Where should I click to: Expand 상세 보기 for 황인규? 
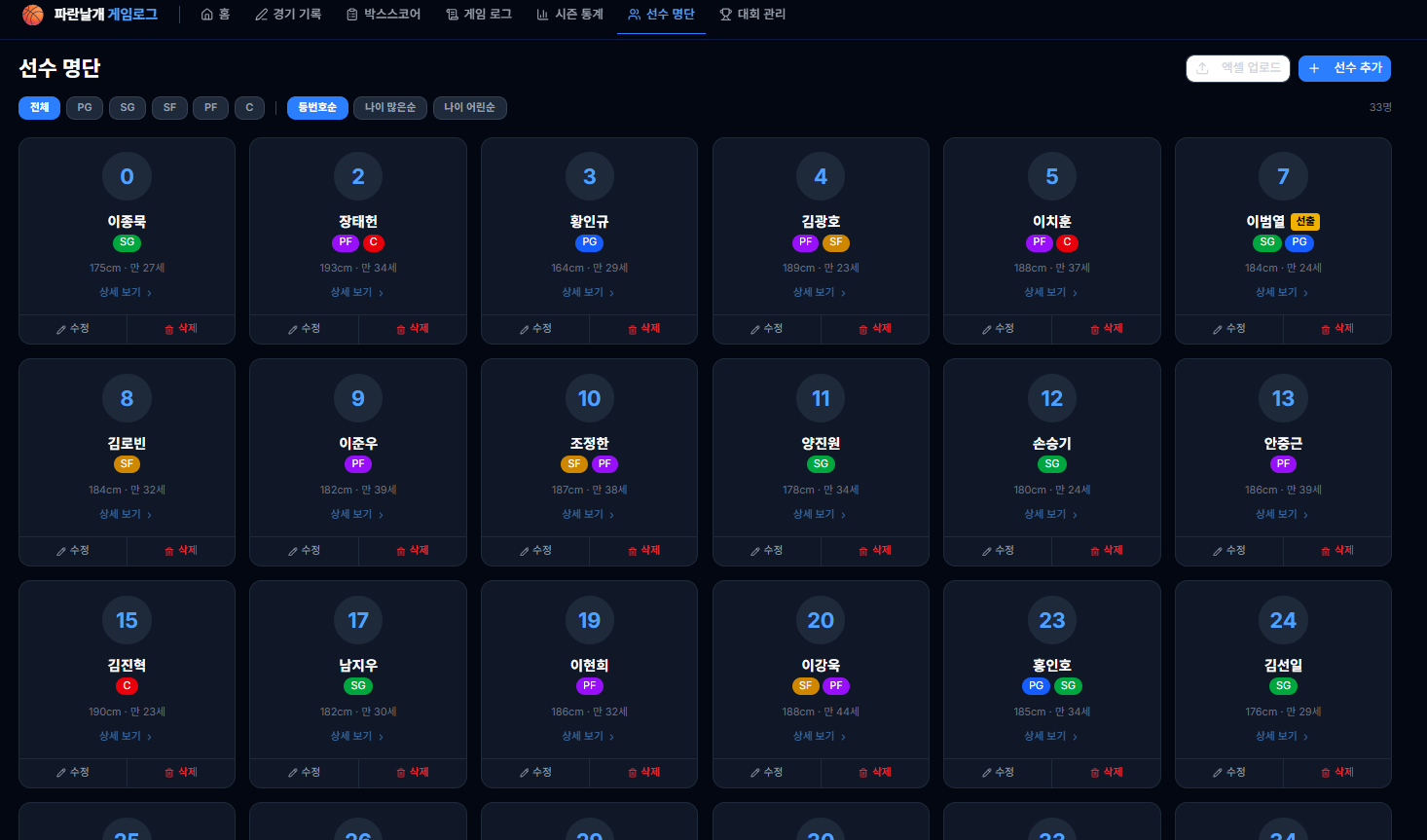tap(589, 292)
